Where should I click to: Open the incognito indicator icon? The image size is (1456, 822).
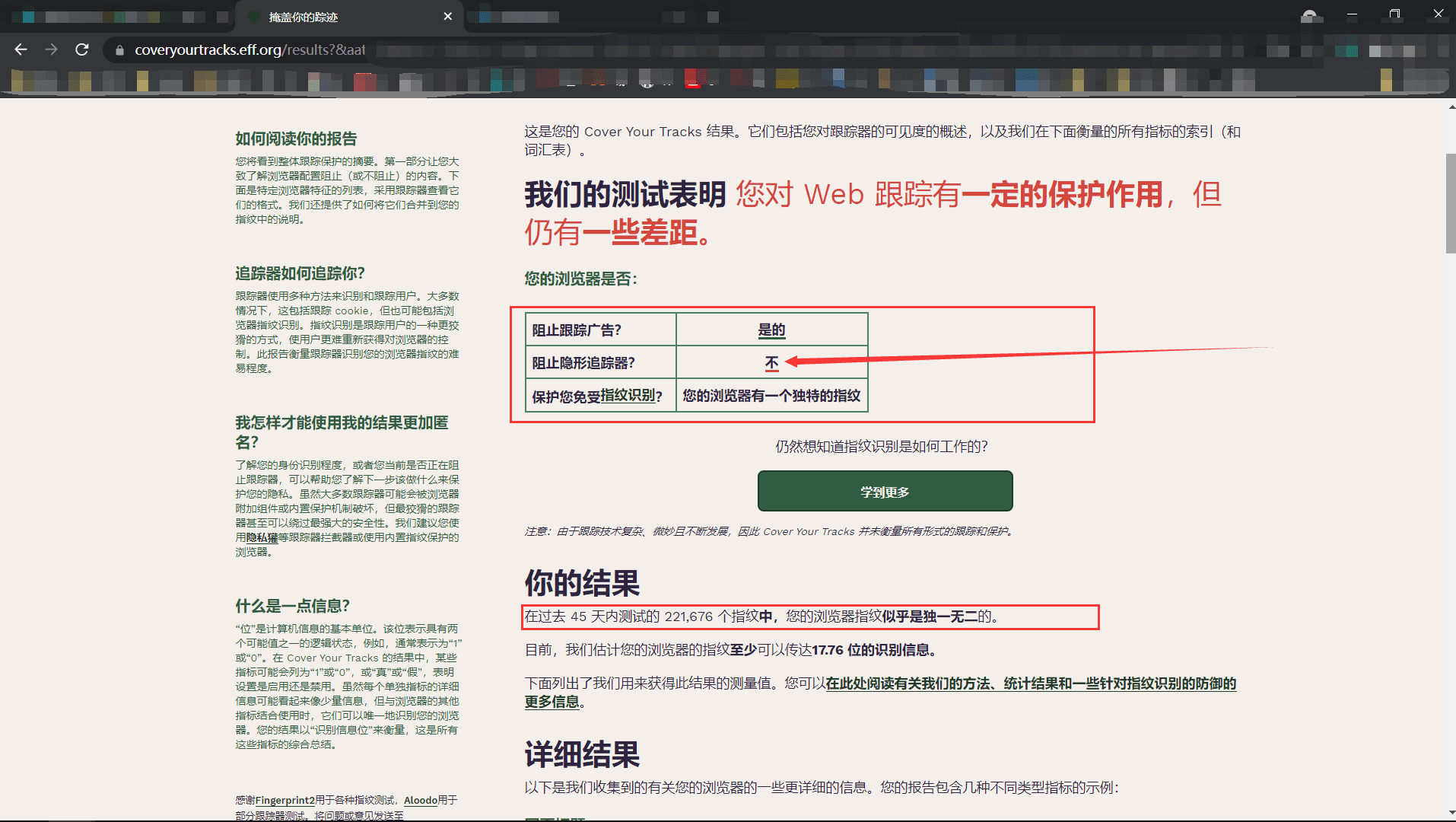(1308, 16)
